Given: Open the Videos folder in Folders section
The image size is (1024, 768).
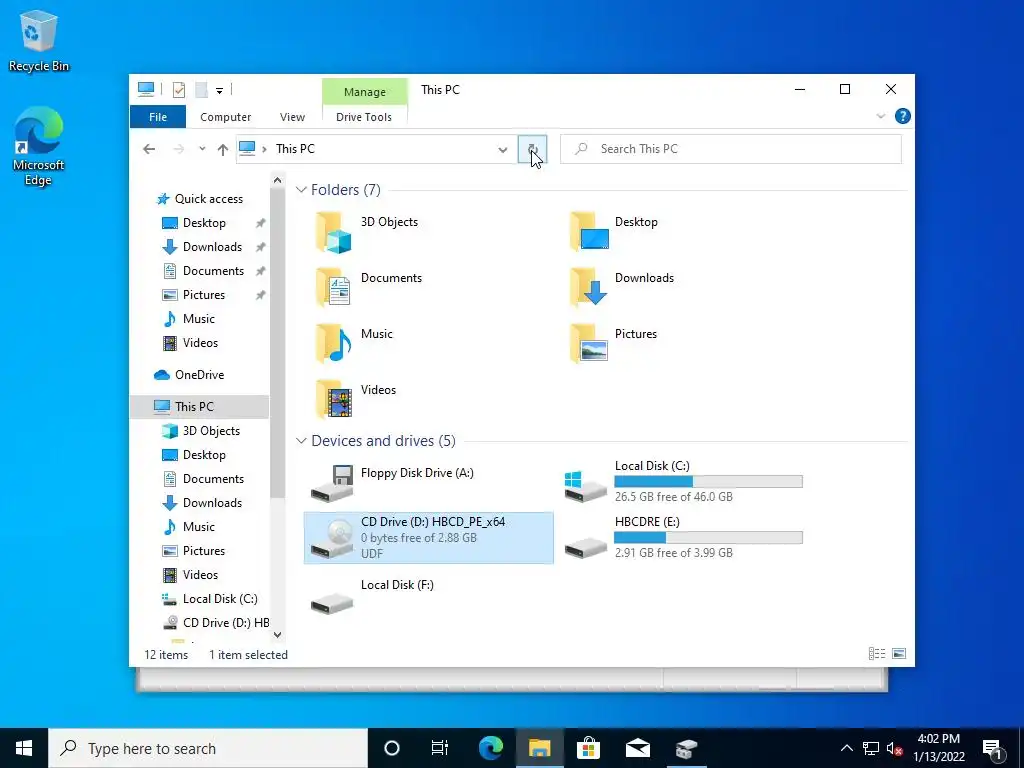Looking at the screenshot, I should tap(356, 400).
